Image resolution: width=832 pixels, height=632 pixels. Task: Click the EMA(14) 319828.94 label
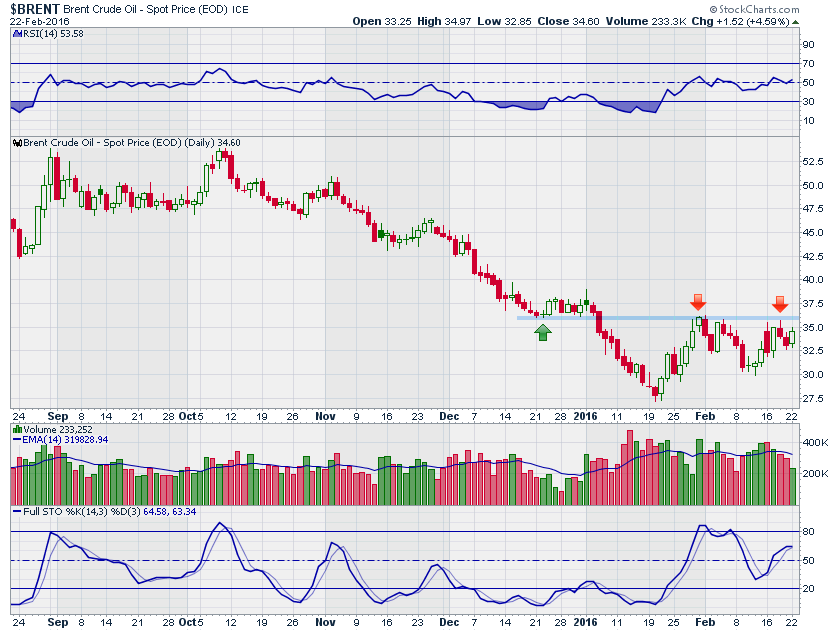click(65, 439)
